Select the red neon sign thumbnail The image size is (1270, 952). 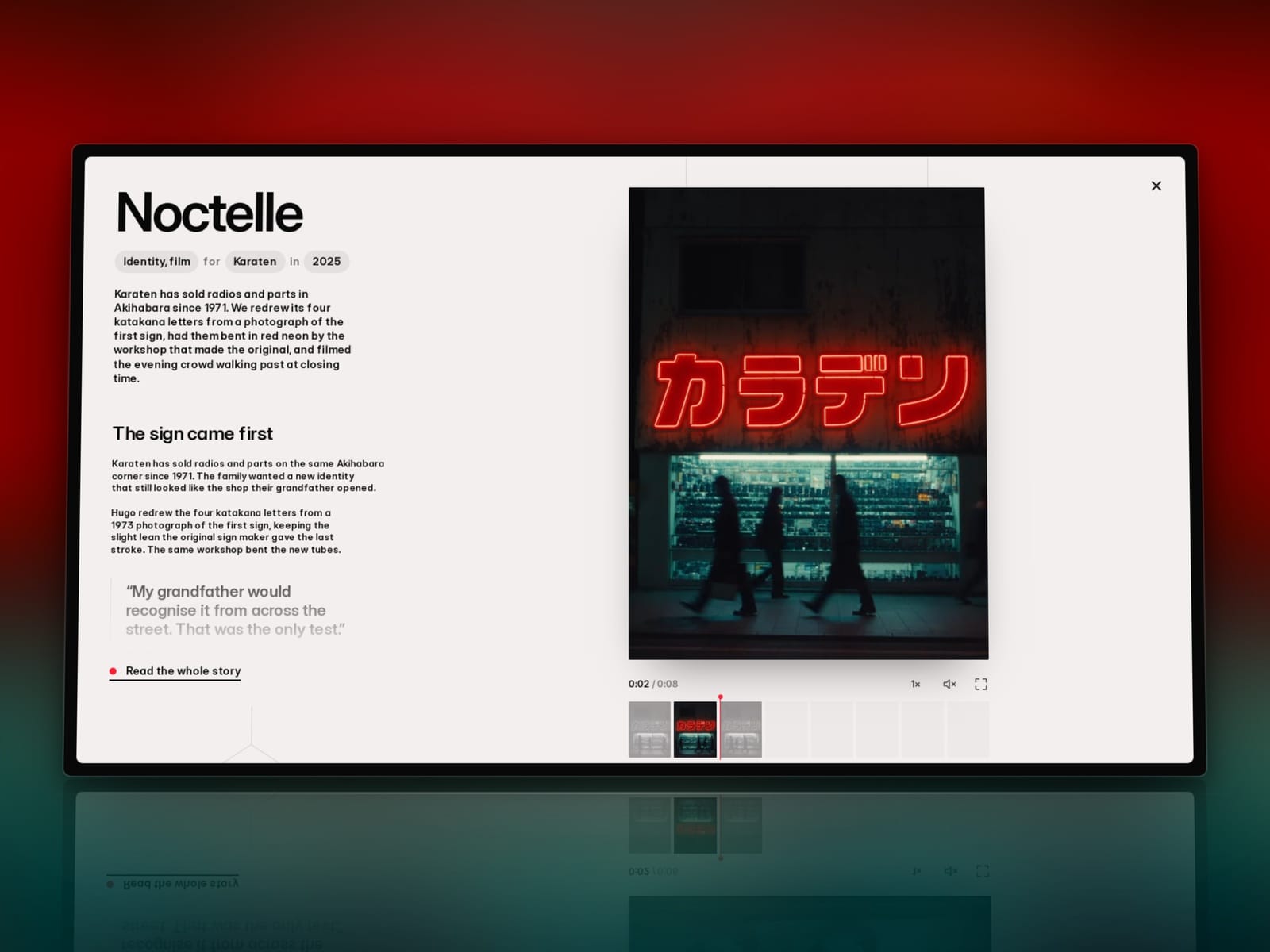click(695, 729)
